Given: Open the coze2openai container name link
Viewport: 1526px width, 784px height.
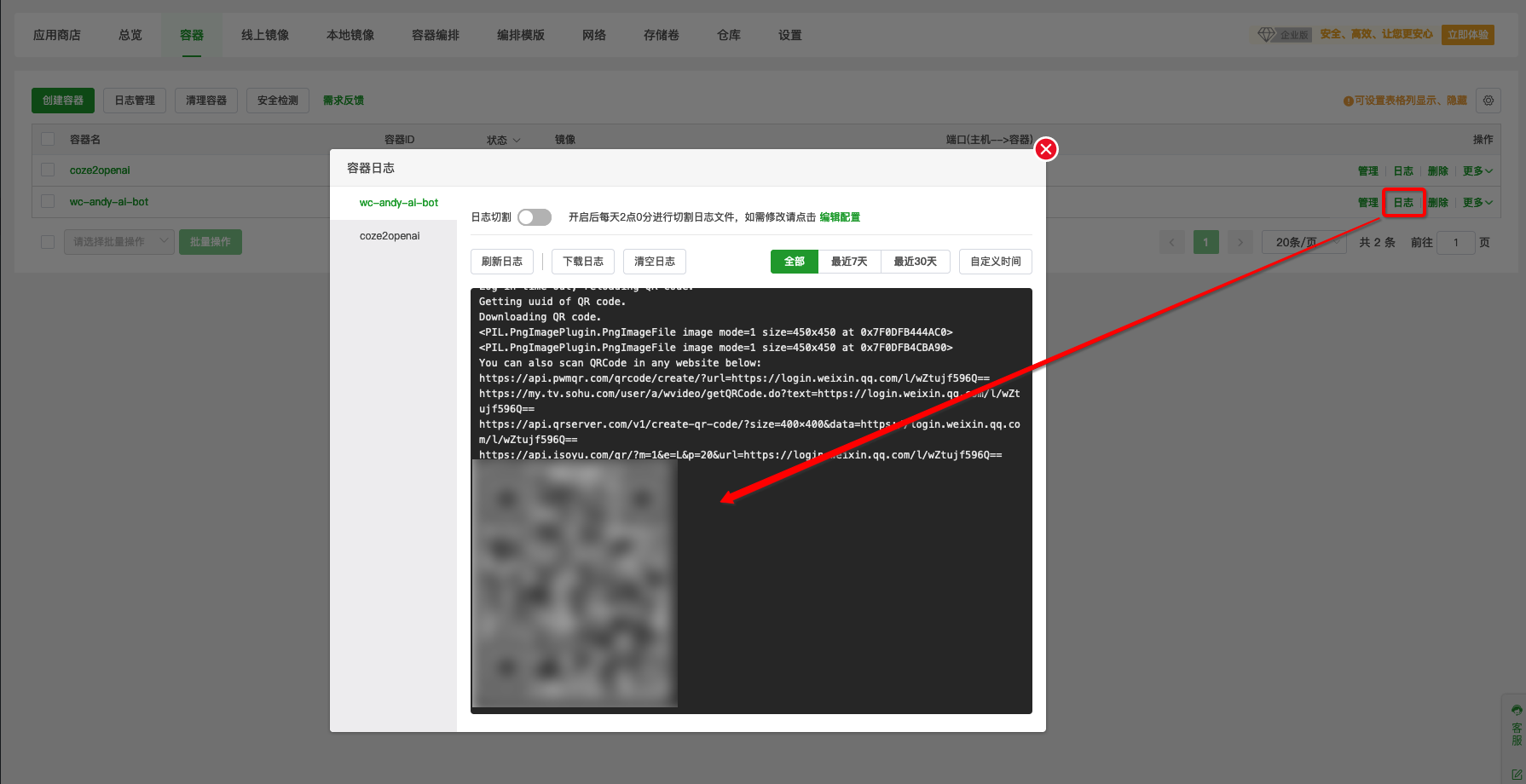Looking at the screenshot, I should tap(100, 170).
